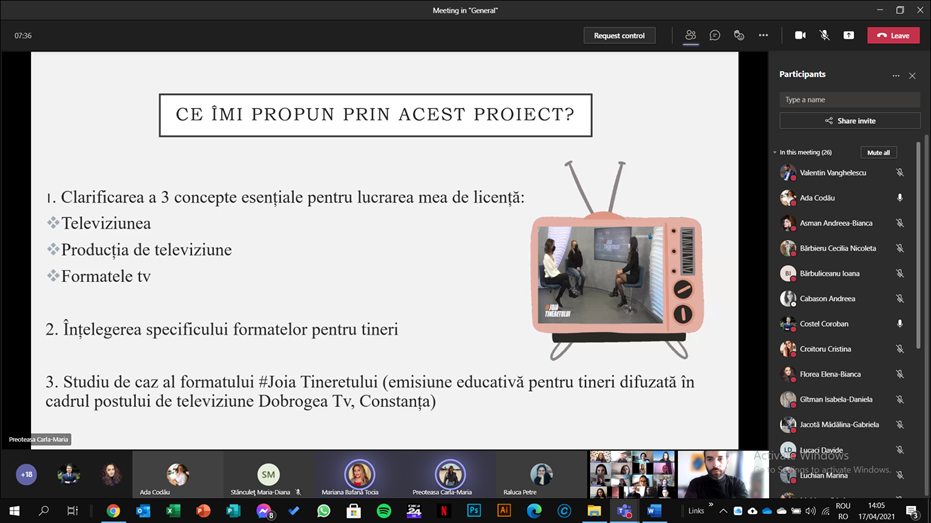Select Croitoru Cristina in the participants list
The height and width of the screenshot is (523, 931).
coord(825,349)
